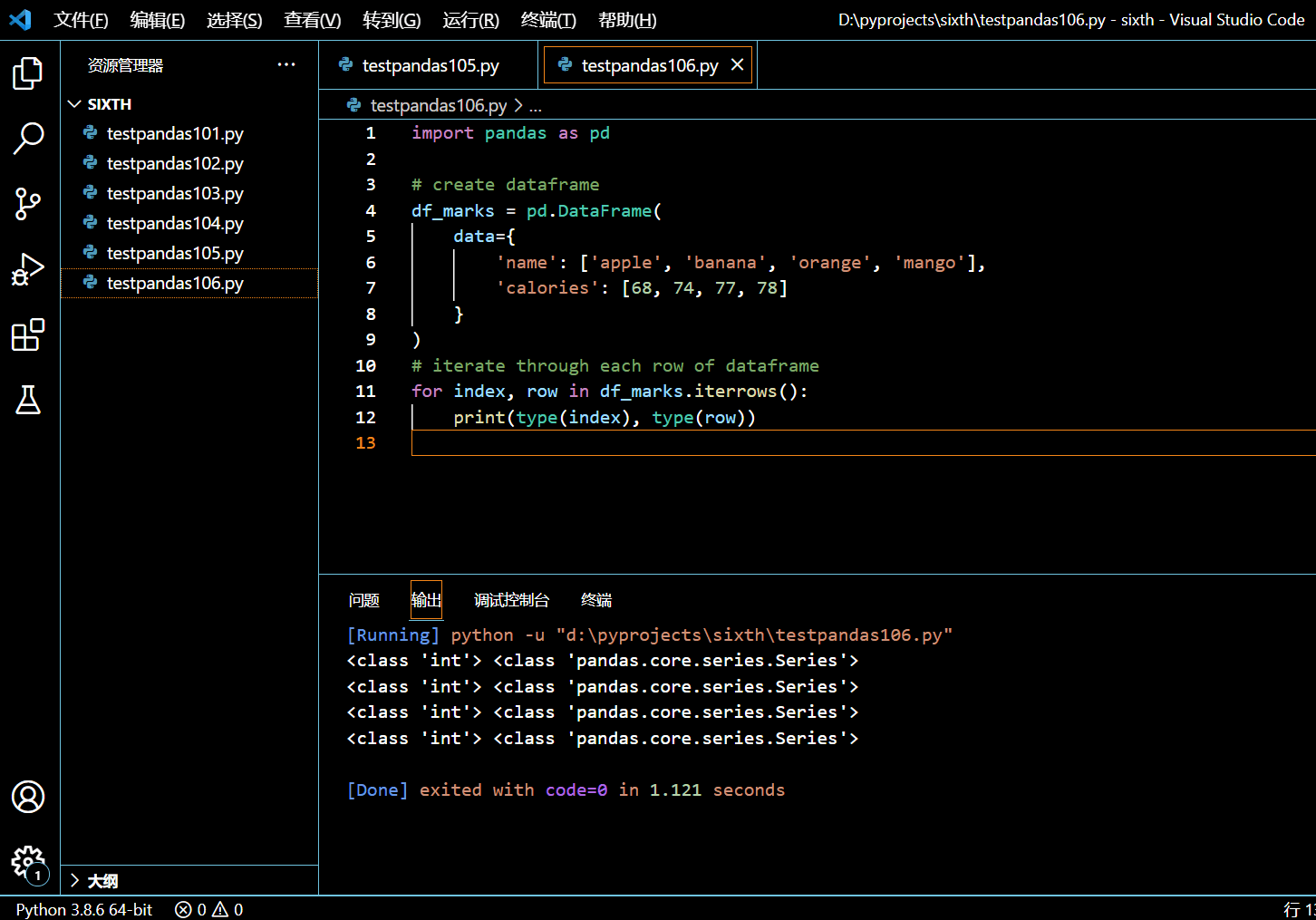Click the 'import pandas as pd' line
The height and width of the screenshot is (920, 1316).
click(x=510, y=133)
